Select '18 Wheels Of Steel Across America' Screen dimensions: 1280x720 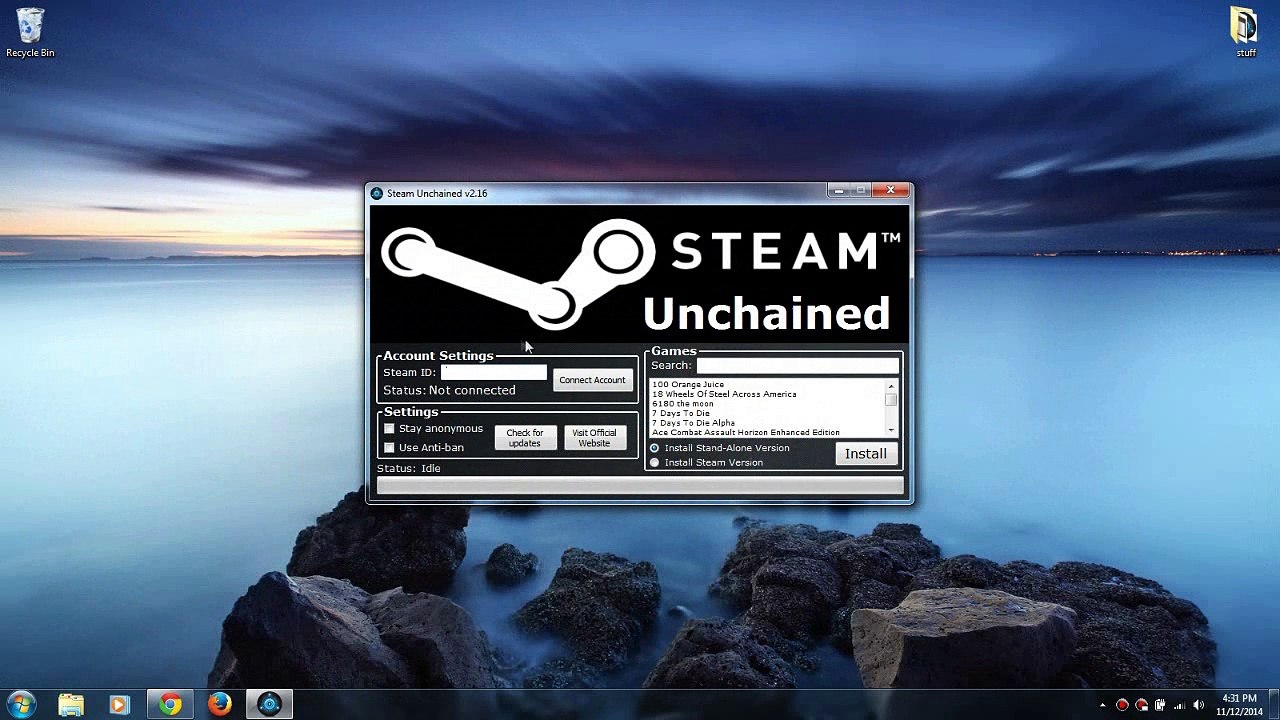[x=724, y=394]
